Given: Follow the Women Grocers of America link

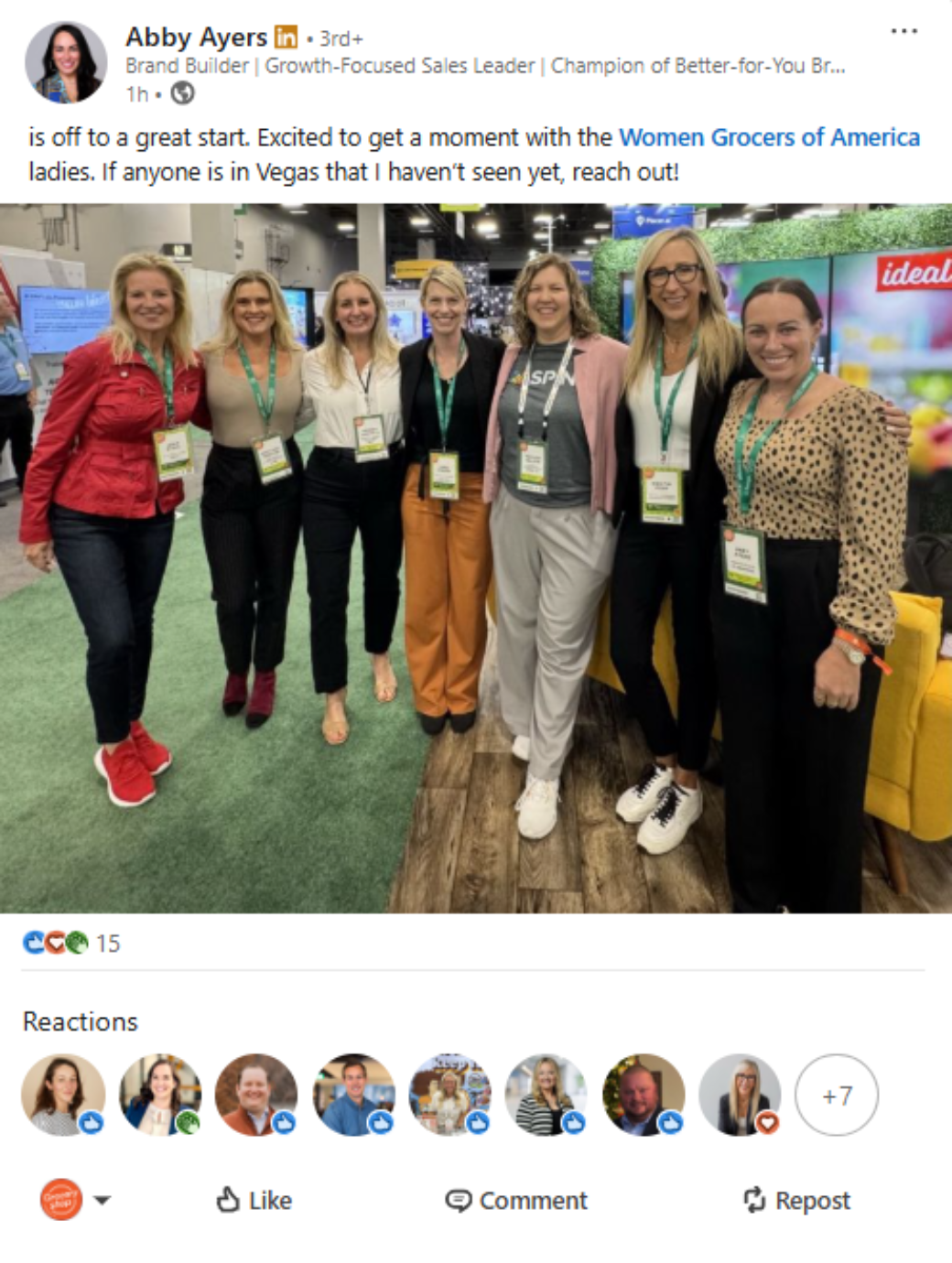Looking at the screenshot, I should coord(770,137).
